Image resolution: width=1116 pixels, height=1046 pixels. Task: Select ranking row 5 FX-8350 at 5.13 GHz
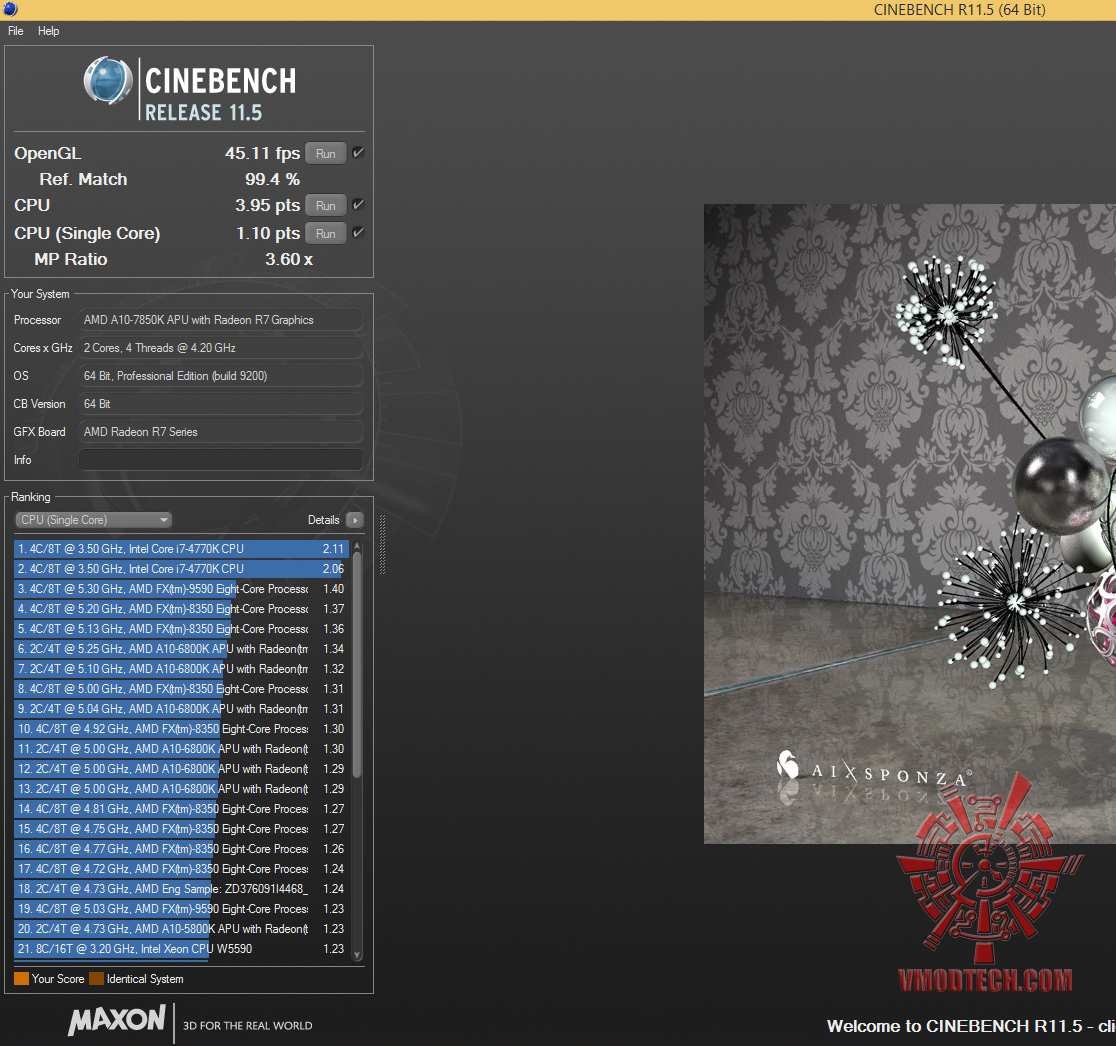pos(181,628)
